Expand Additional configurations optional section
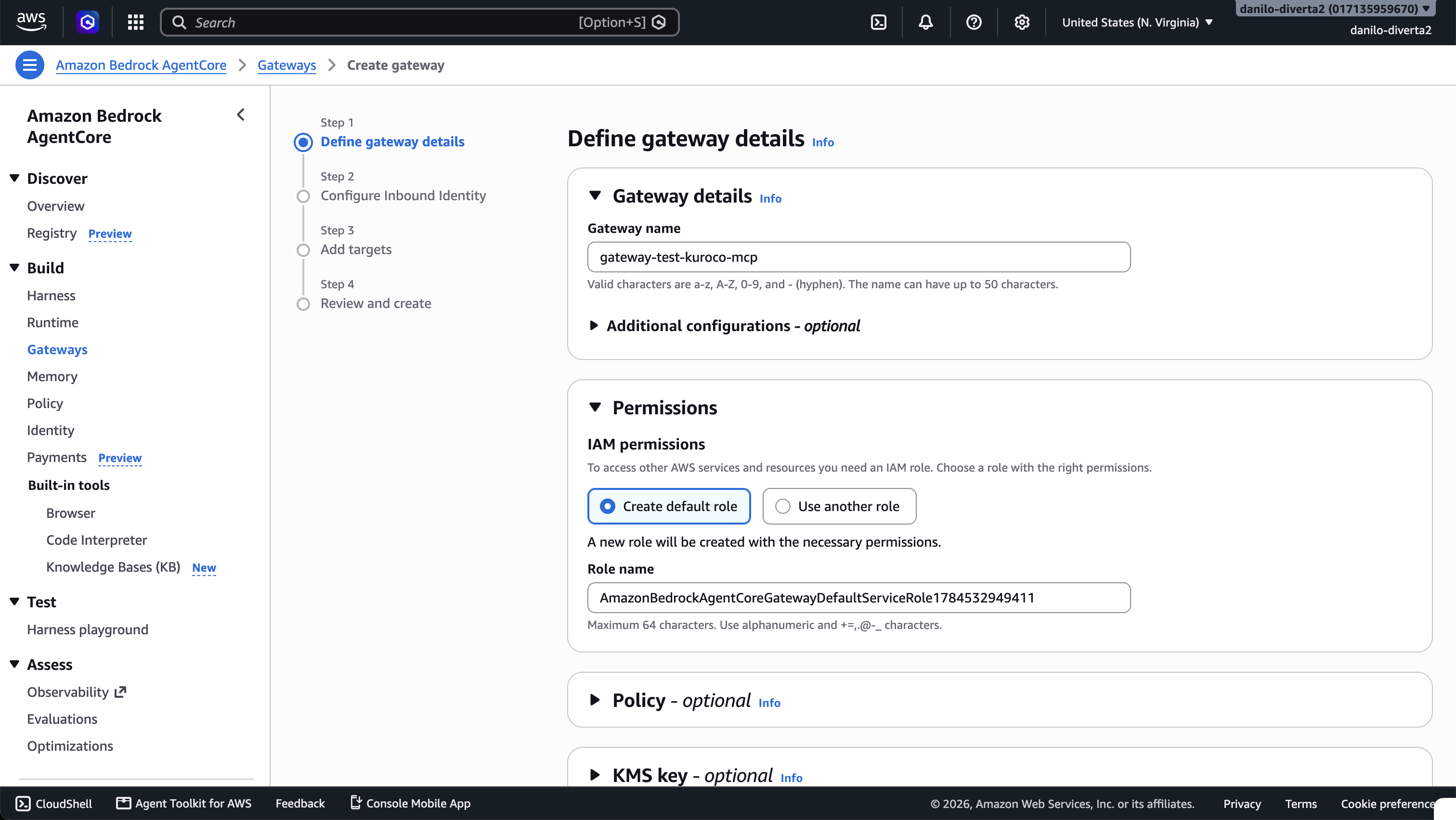This screenshot has width=1456, height=820. tap(725, 326)
